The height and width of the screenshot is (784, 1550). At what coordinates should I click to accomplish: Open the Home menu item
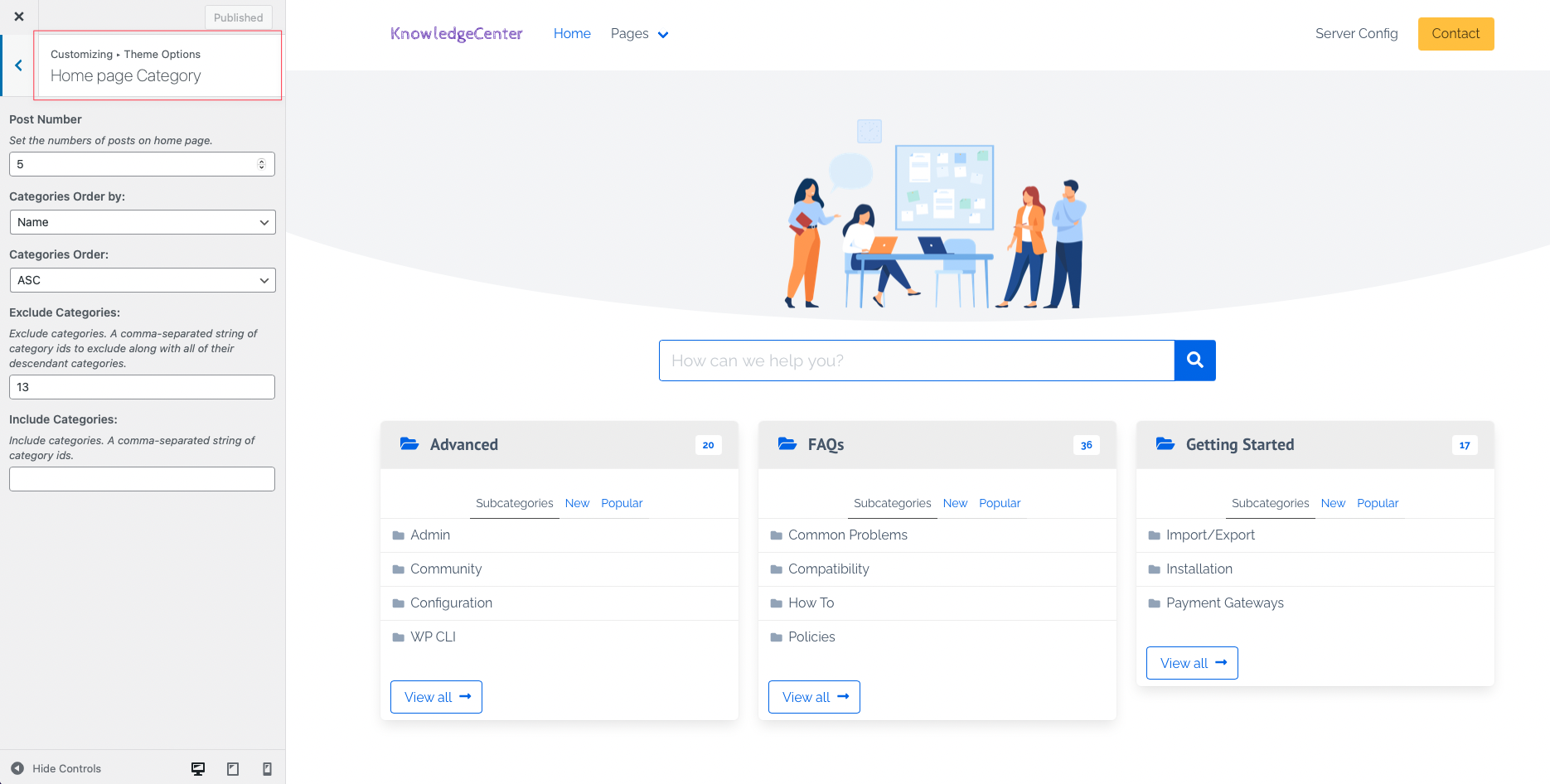pos(572,34)
